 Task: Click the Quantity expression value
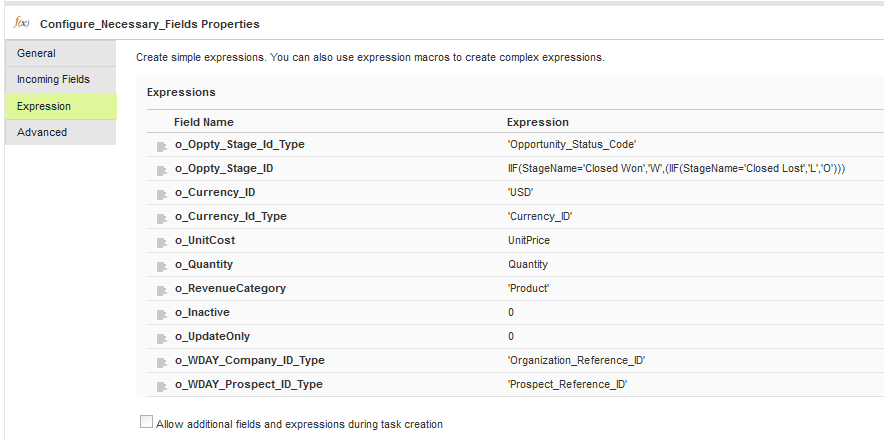528,264
